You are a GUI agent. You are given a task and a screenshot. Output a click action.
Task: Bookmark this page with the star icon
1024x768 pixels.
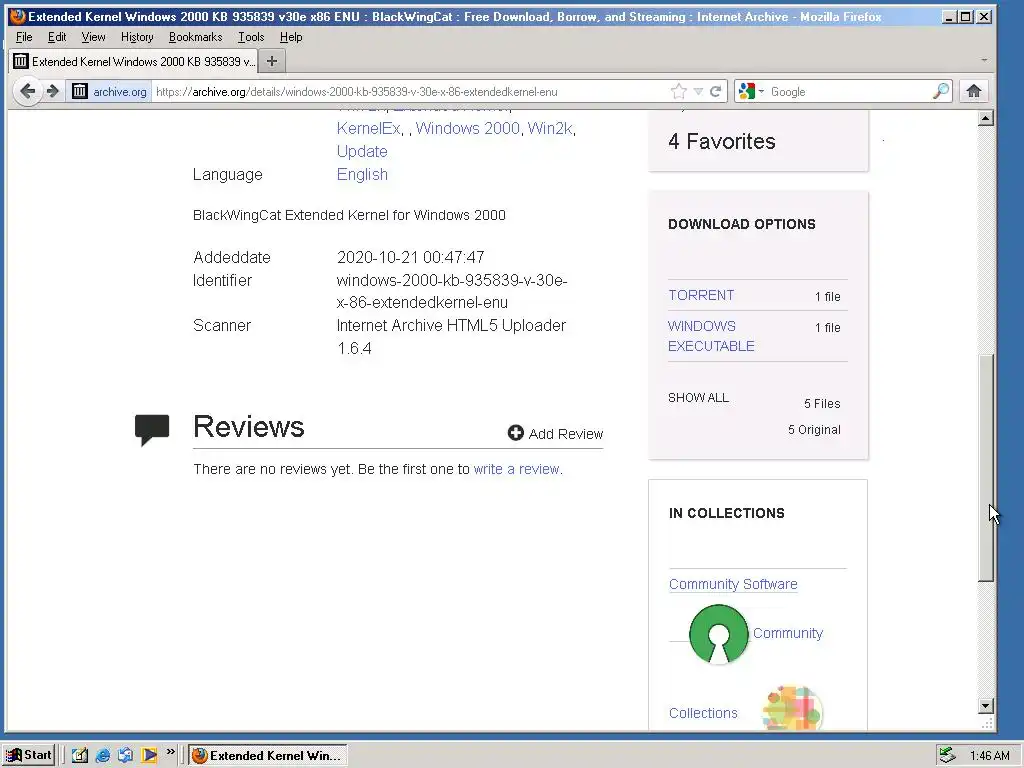point(679,91)
